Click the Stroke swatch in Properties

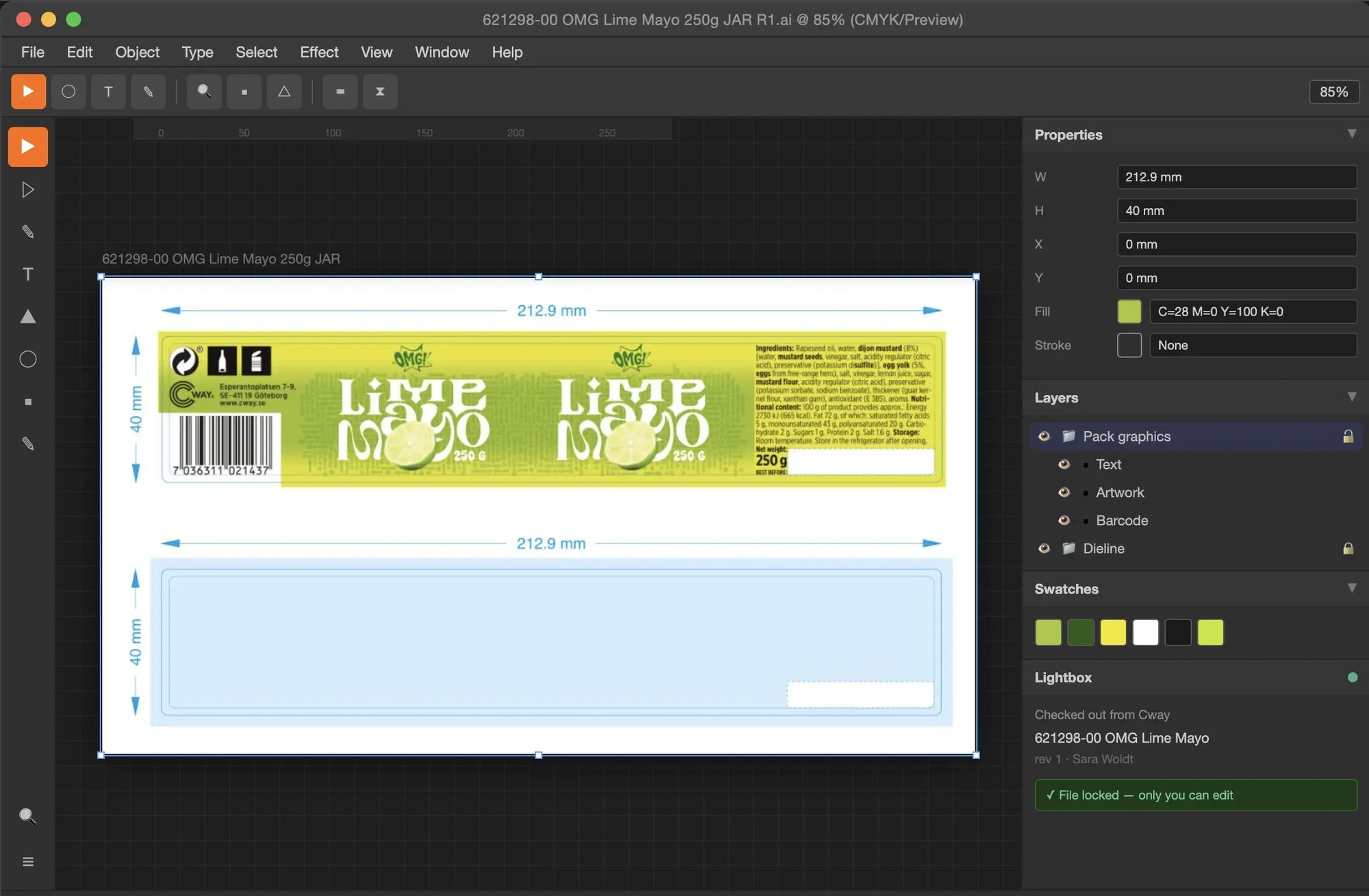click(x=1129, y=345)
